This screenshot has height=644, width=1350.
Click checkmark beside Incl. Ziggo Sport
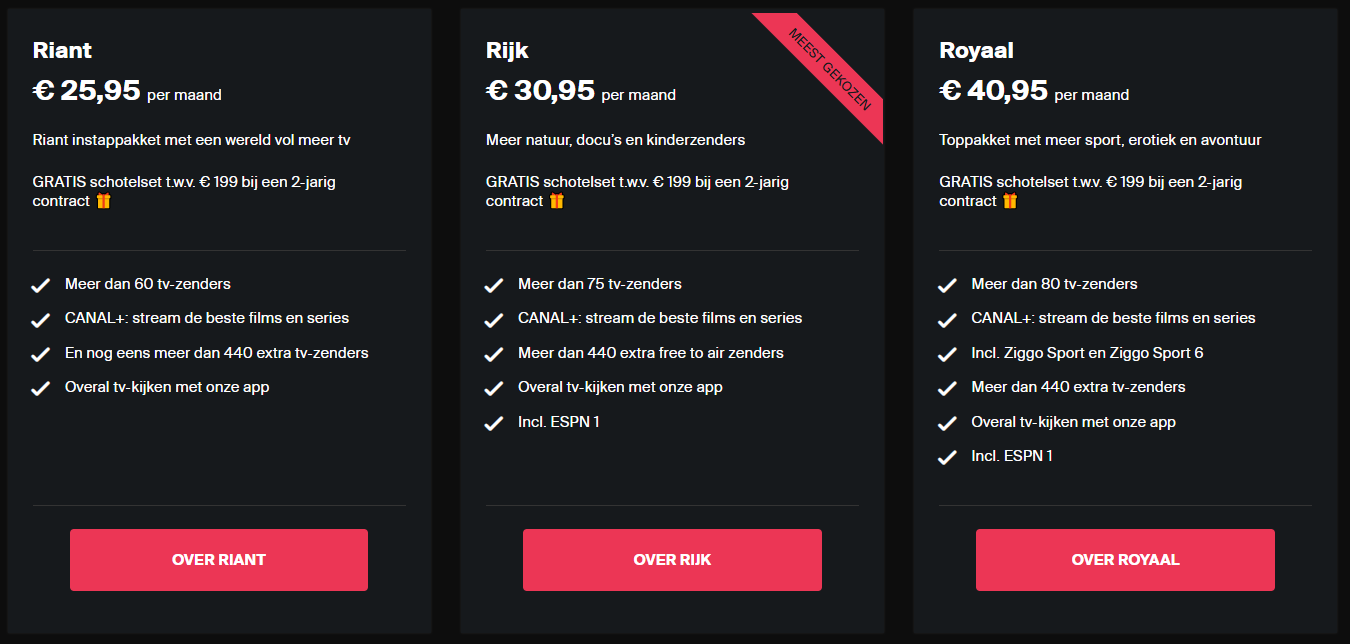947,354
